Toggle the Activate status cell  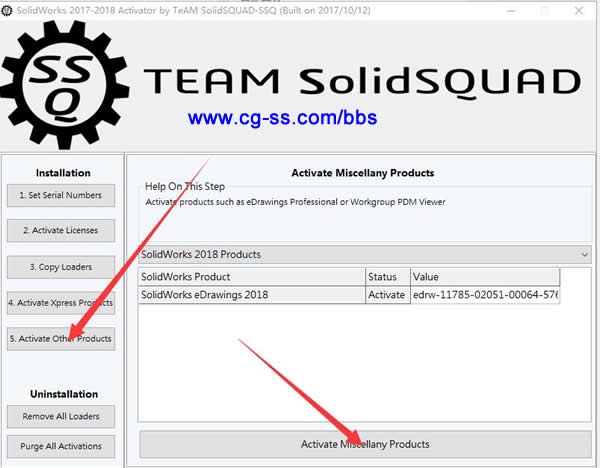(x=387, y=295)
